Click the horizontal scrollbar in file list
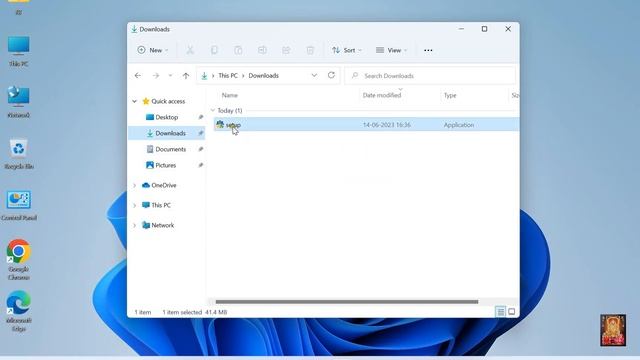The width and height of the screenshot is (640, 360). click(x=347, y=302)
